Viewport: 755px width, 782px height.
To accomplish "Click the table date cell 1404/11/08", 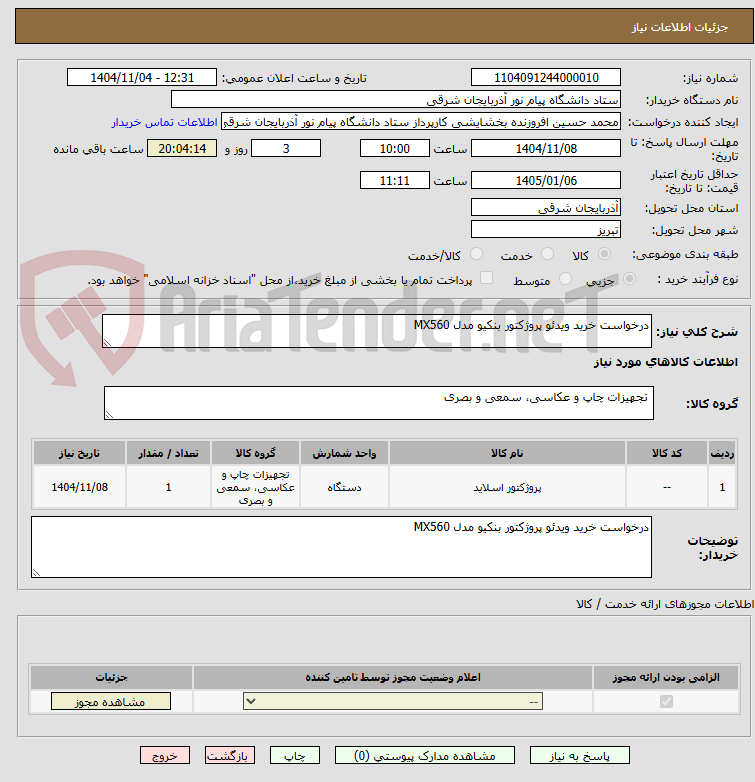I will 80,487.
